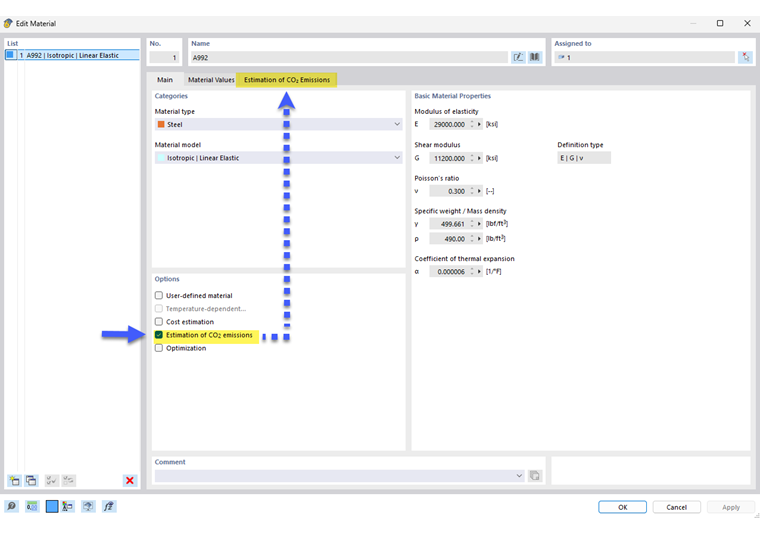Click the Apply button
The height and width of the screenshot is (535, 760).
[x=730, y=507]
